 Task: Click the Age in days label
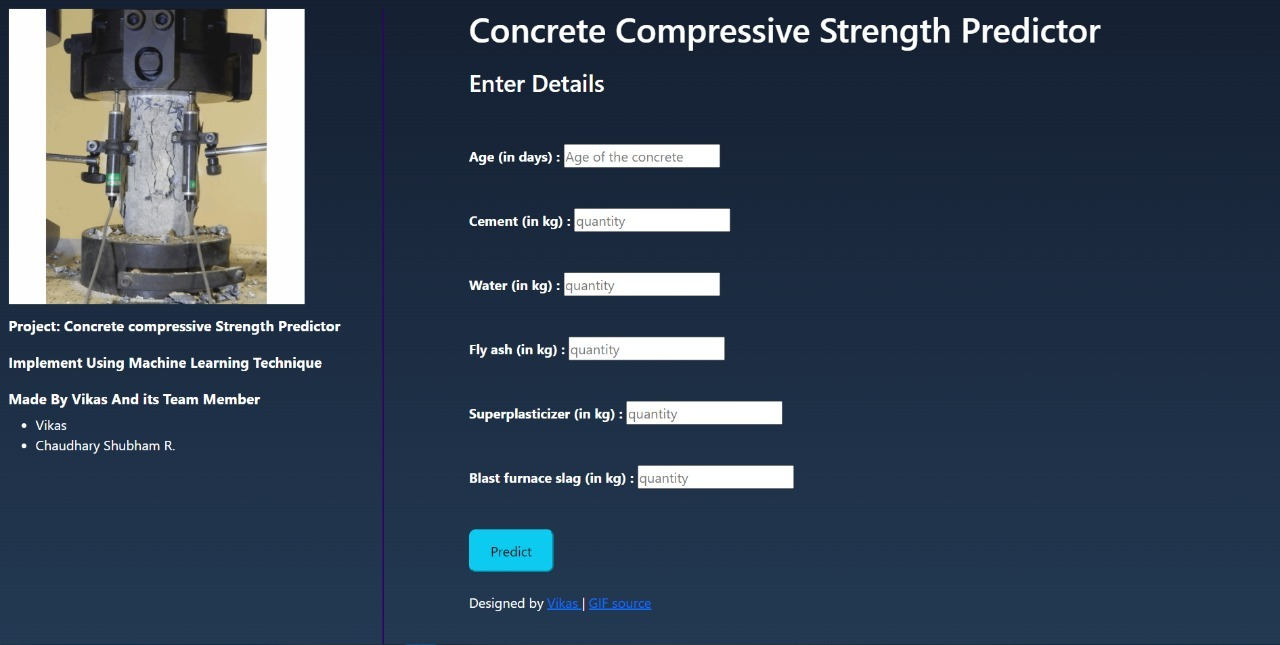point(513,156)
